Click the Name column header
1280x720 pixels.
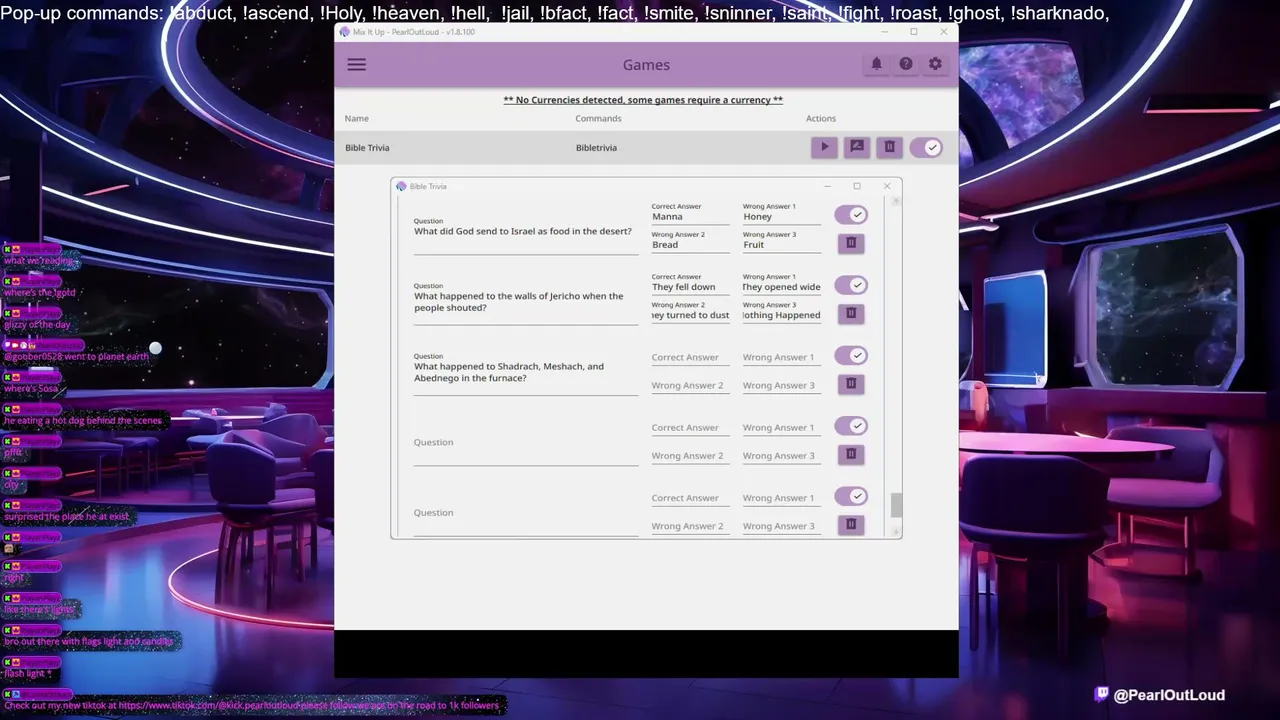coord(357,118)
